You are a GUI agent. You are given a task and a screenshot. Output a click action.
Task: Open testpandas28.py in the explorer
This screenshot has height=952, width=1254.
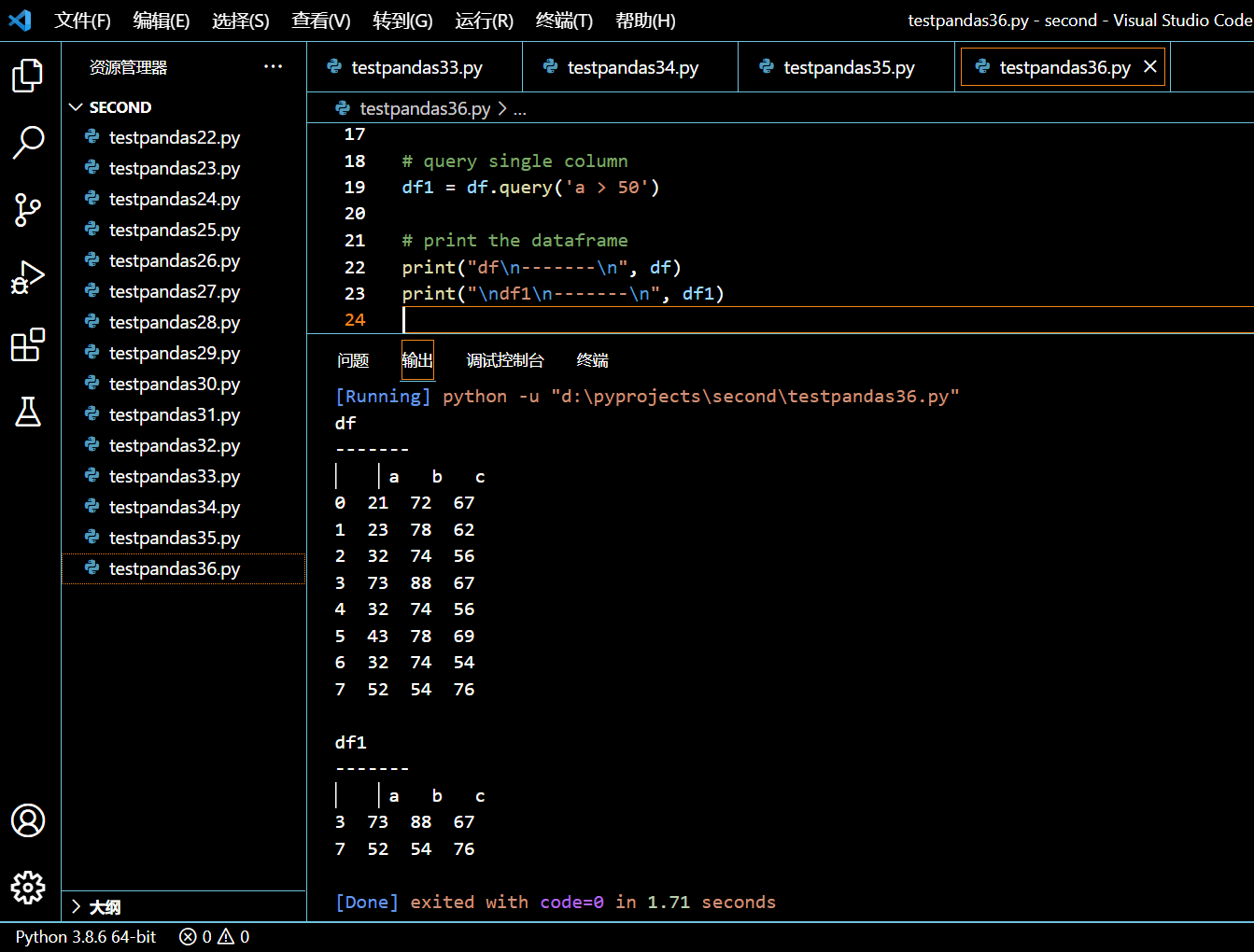click(183, 322)
